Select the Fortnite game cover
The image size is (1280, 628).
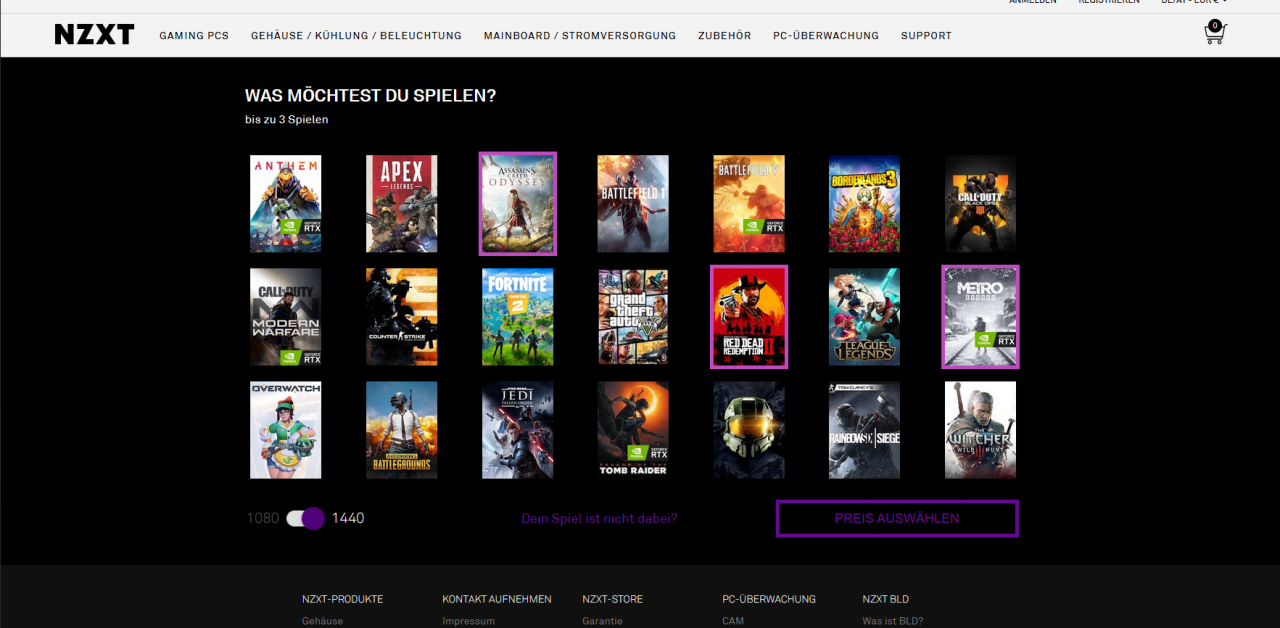click(x=518, y=317)
